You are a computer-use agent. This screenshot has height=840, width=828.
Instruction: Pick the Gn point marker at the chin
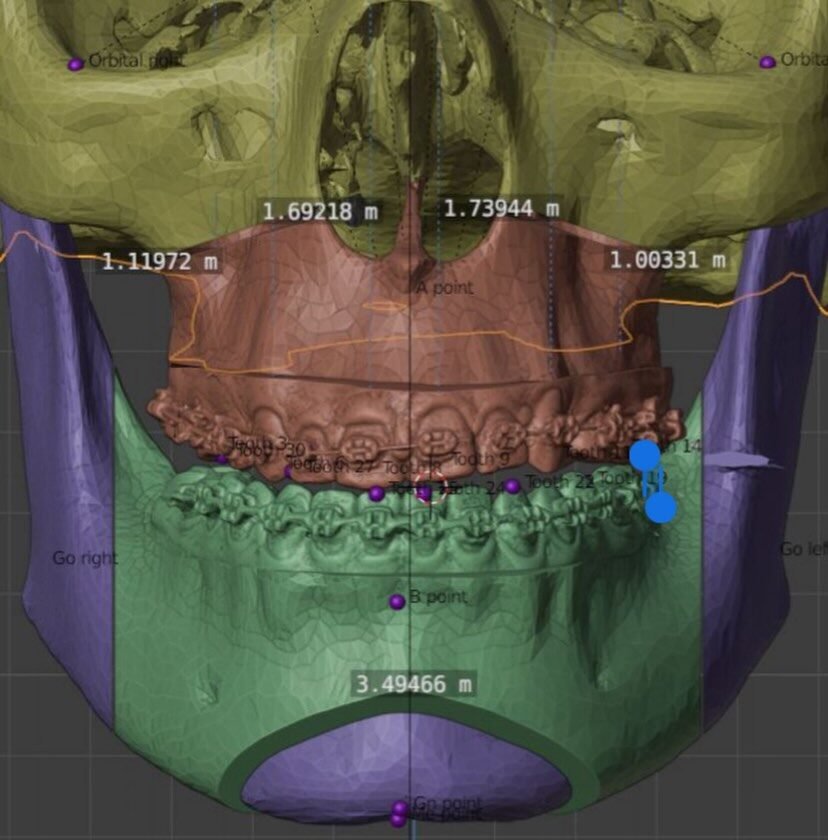pyautogui.click(x=400, y=807)
